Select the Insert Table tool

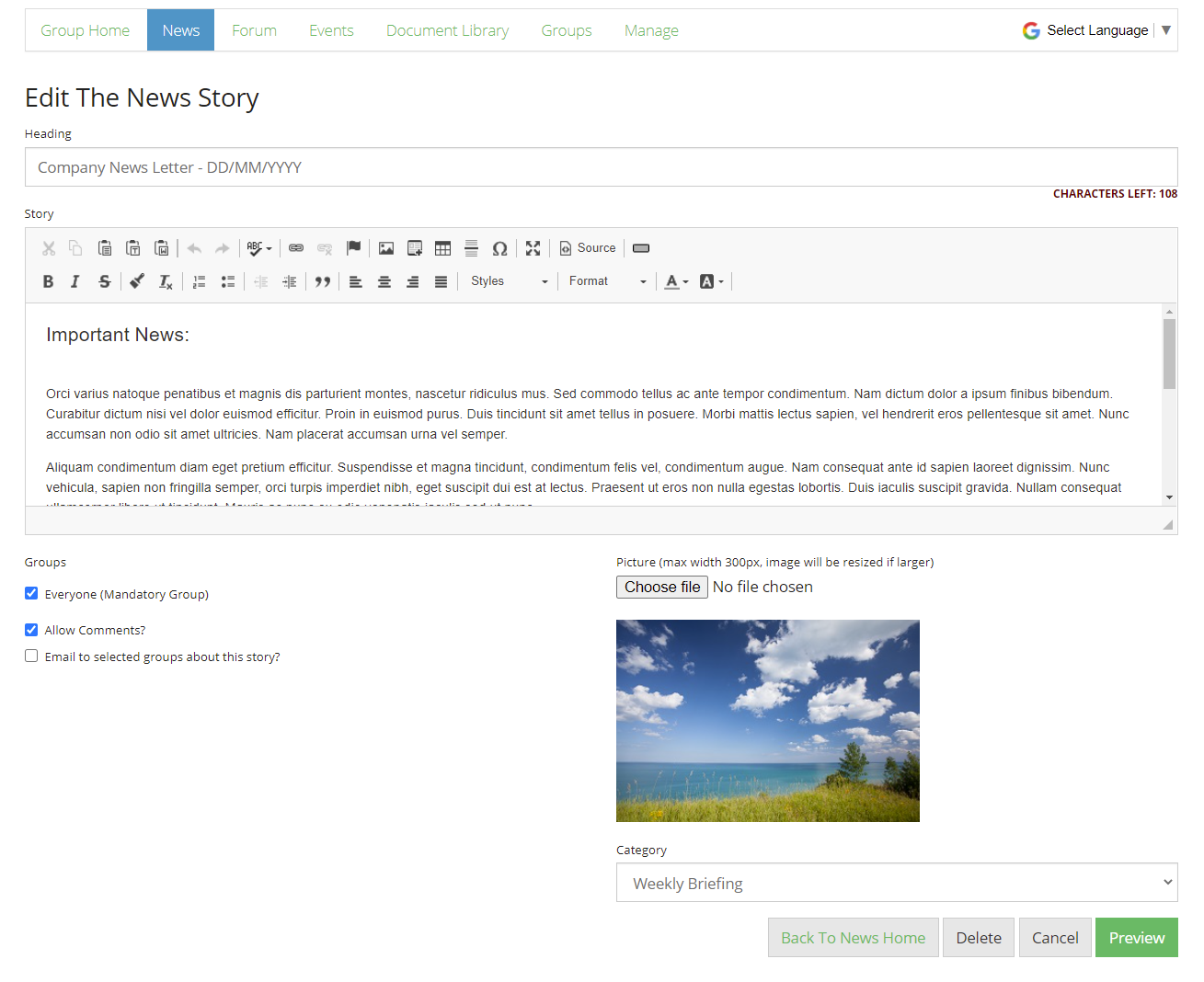click(442, 247)
